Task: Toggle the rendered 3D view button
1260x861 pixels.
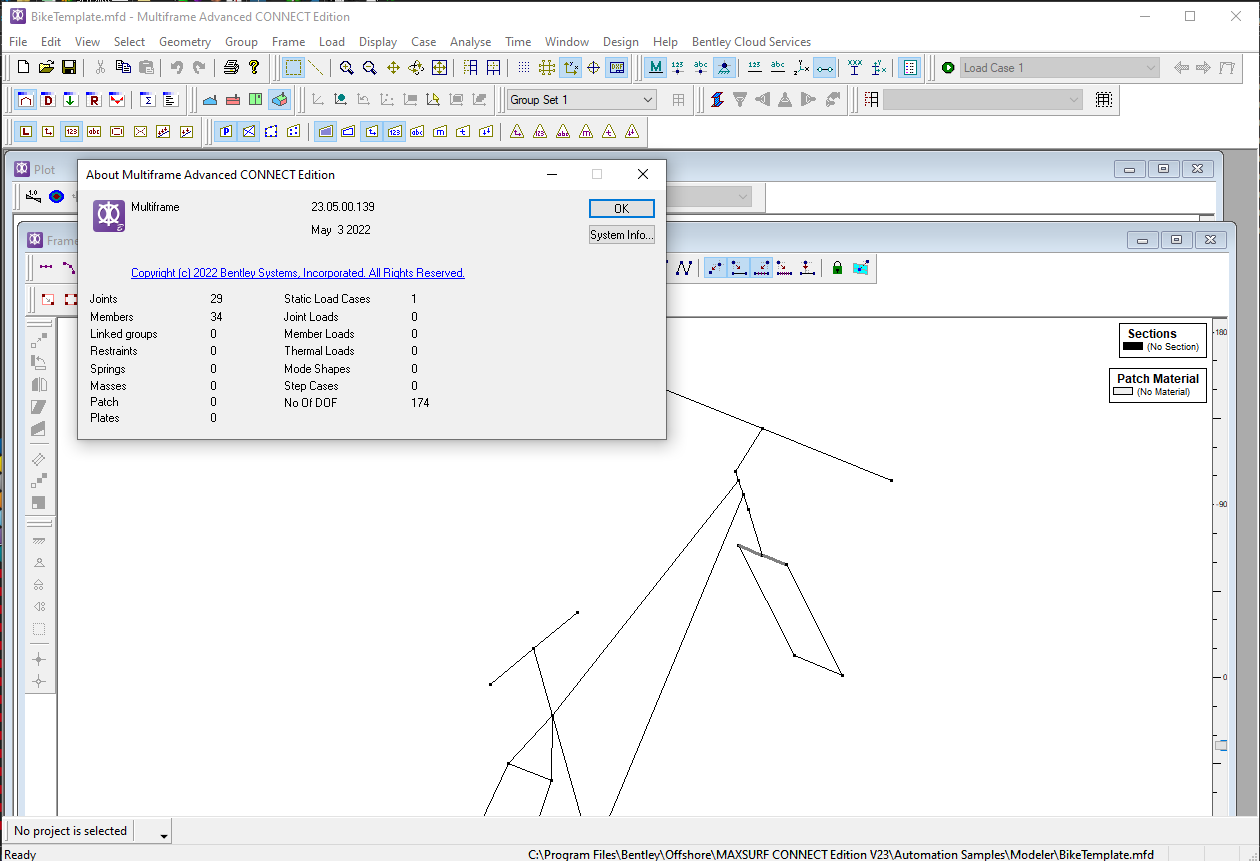Action: click(x=280, y=100)
